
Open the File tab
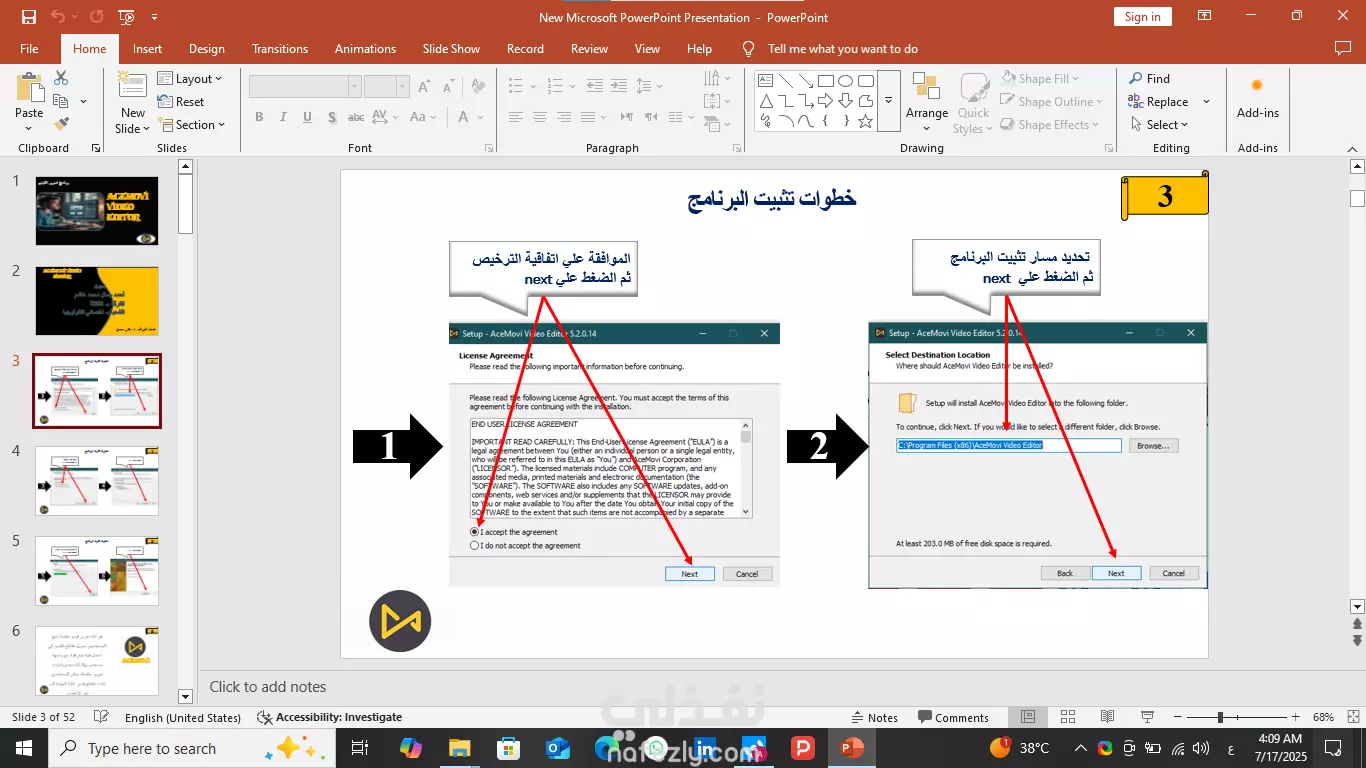29,49
